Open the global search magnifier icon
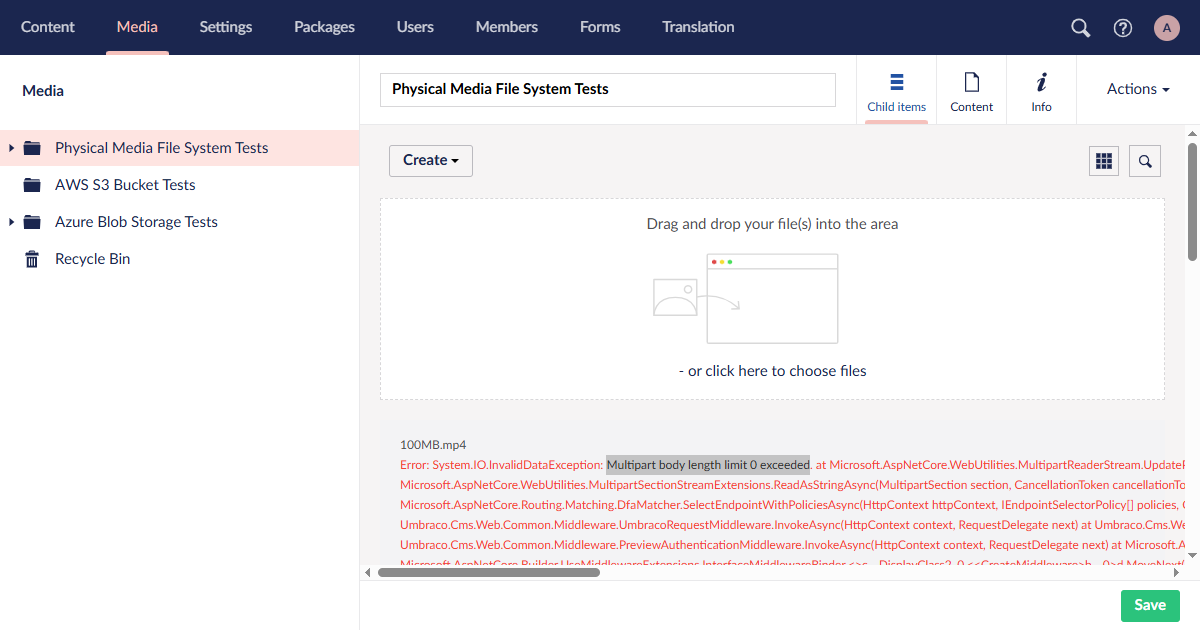The width and height of the screenshot is (1200, 630). tap(1079, 27)
